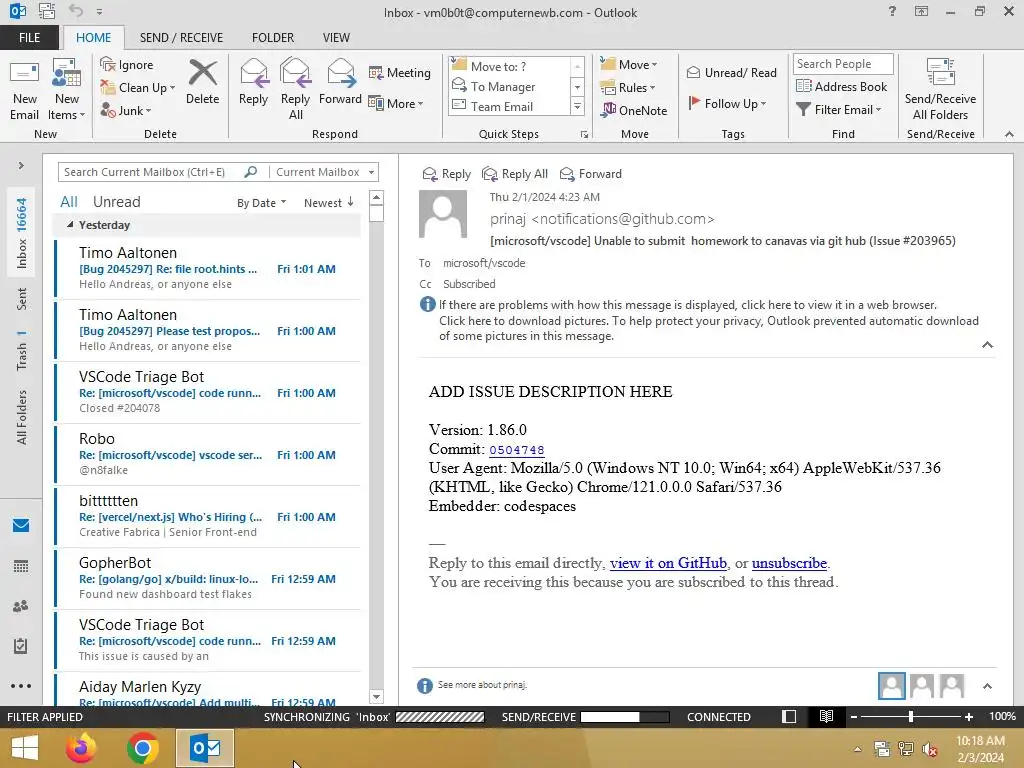Send message to OneNote

pos(634,110)
